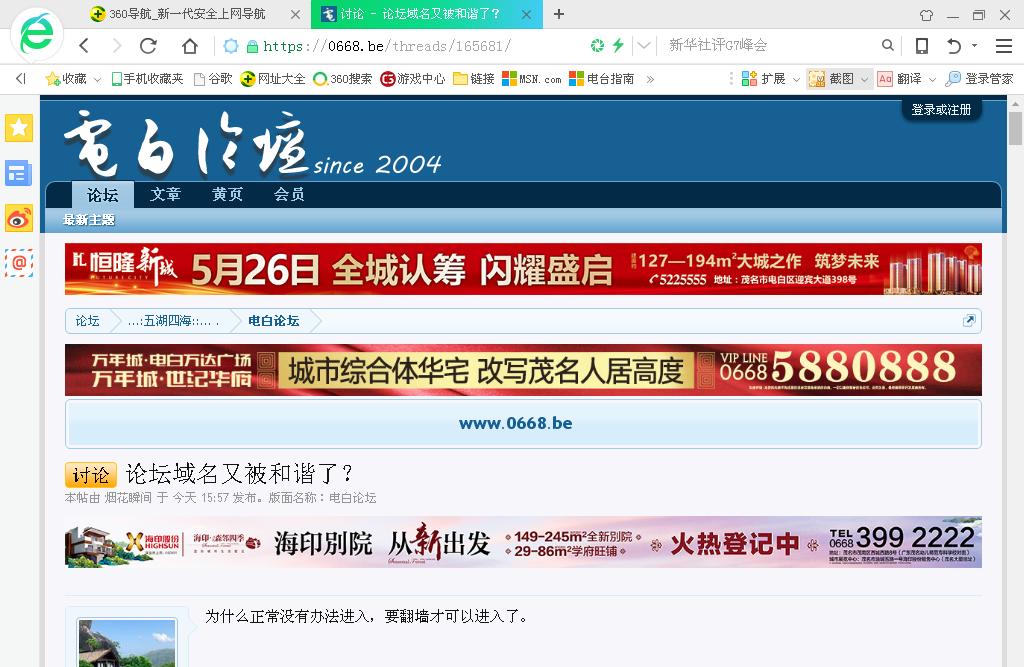Click the browser refresh icon
Viewport: 1024px width, 667px height.
148,46
